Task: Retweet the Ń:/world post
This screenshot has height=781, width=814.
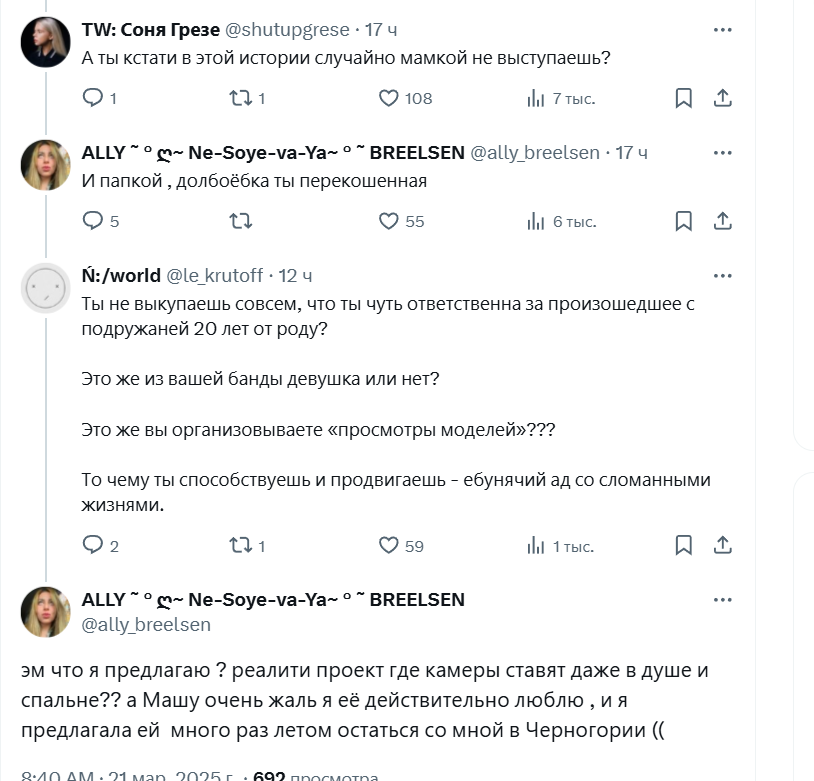Action: tap(241, 545)
